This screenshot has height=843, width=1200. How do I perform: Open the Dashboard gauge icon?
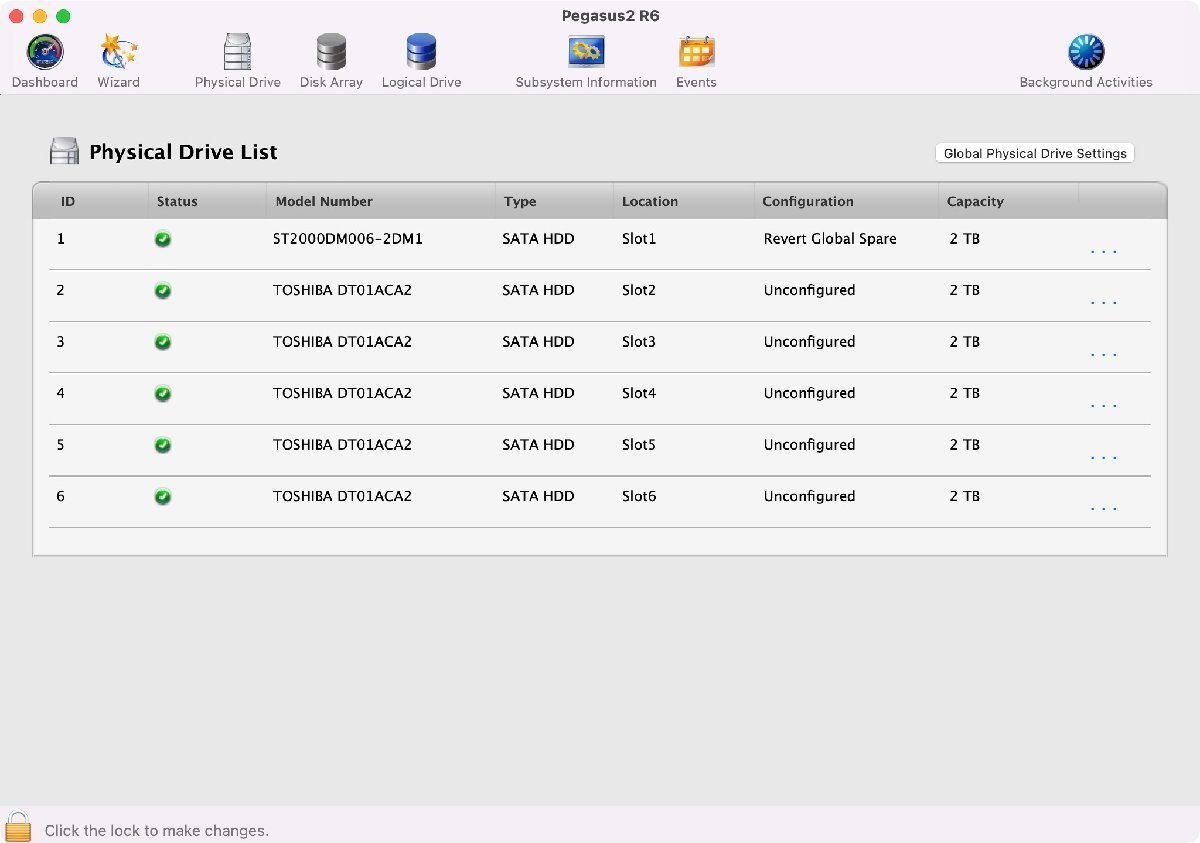pyautogui.click(x=44, y=52)
